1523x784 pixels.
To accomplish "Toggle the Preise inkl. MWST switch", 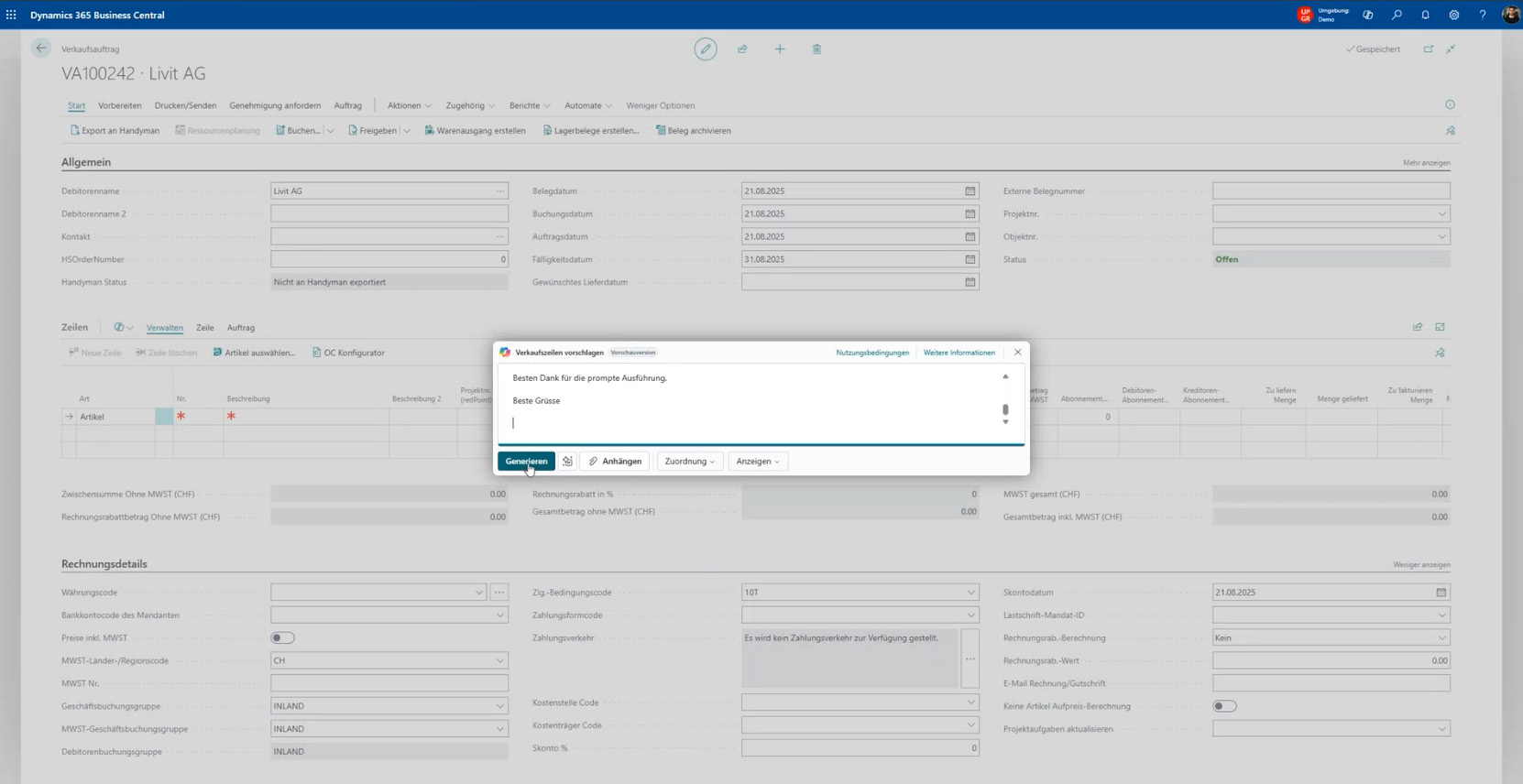I will point(282,638).
